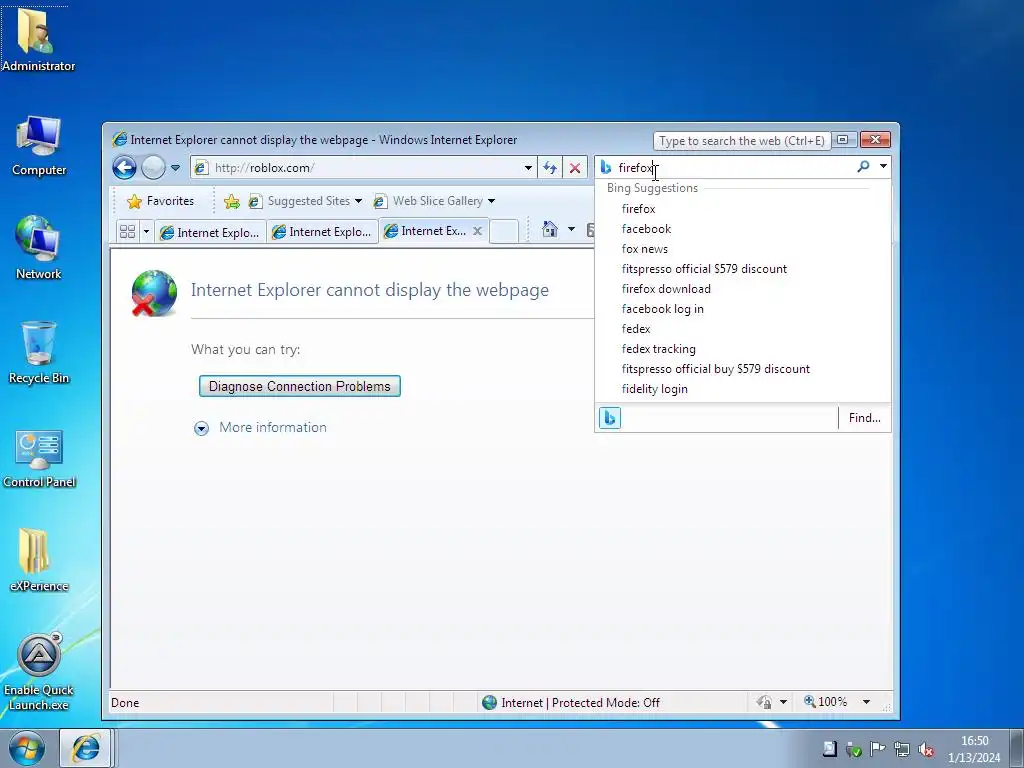Open the search provider dropdown arrow

883,167
